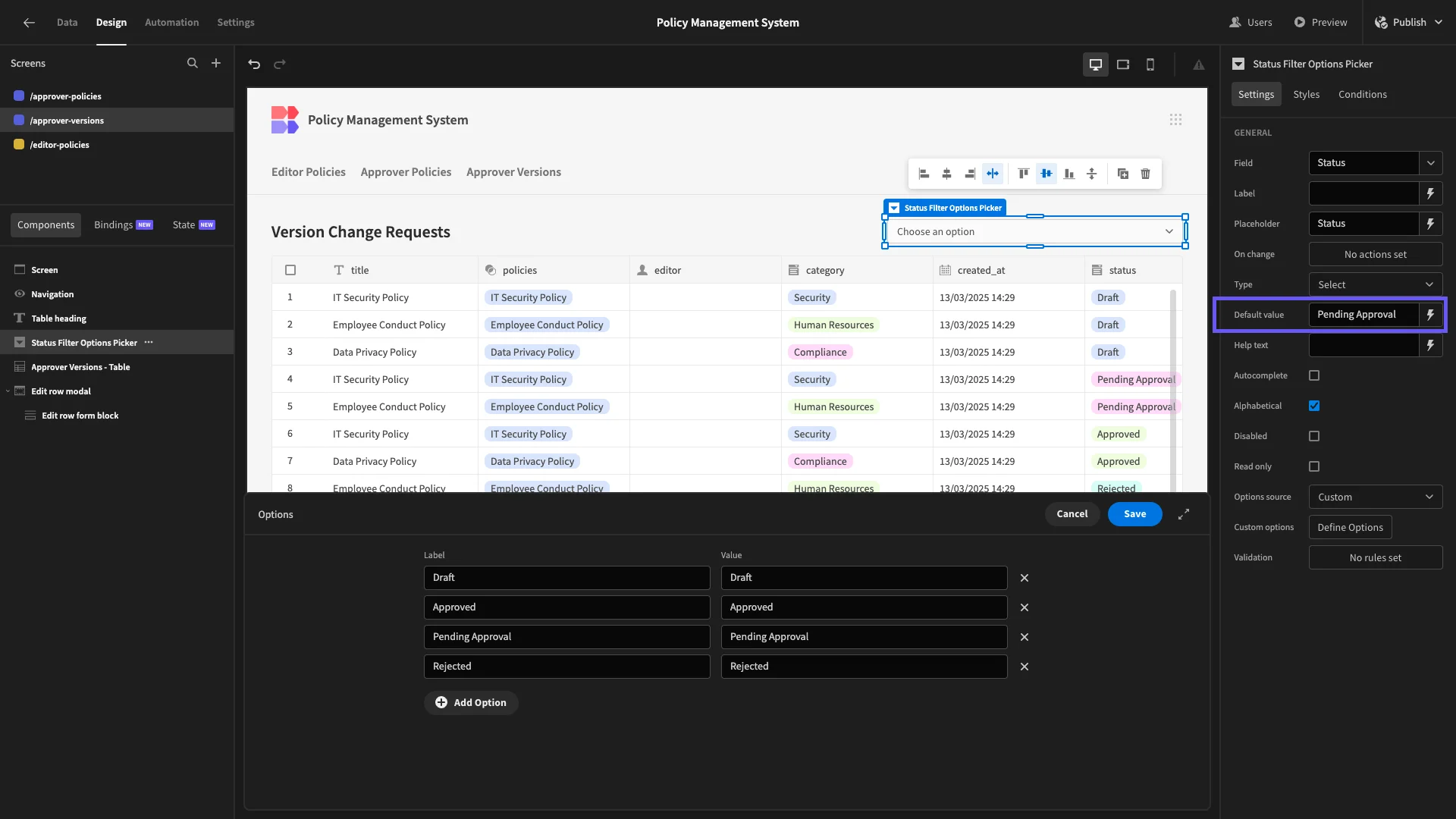Add a new screen with plus icon
1456x819 pixels.
(216, 63)
